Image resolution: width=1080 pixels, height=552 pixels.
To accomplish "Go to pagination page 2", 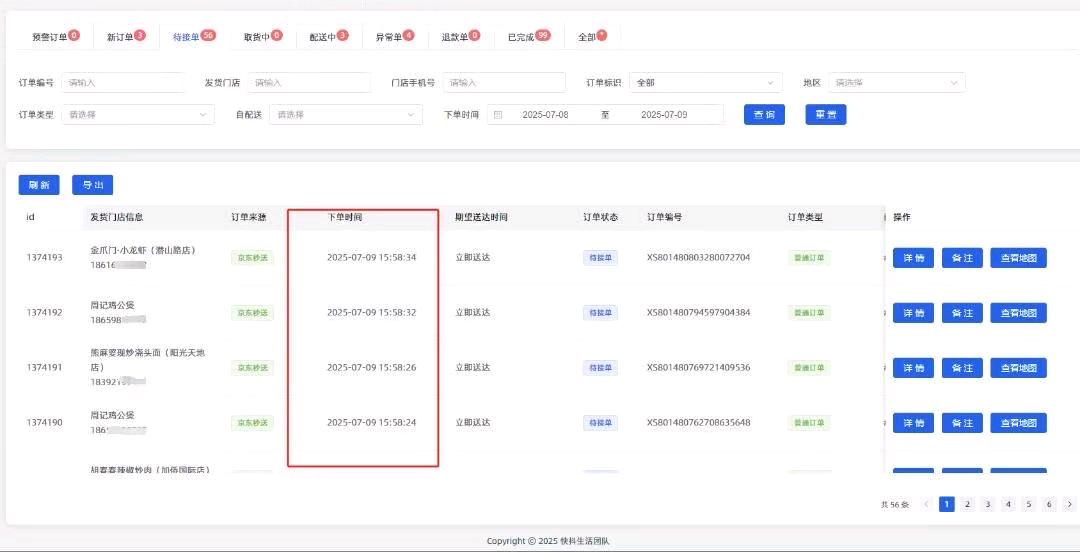I will click(967, 504).
